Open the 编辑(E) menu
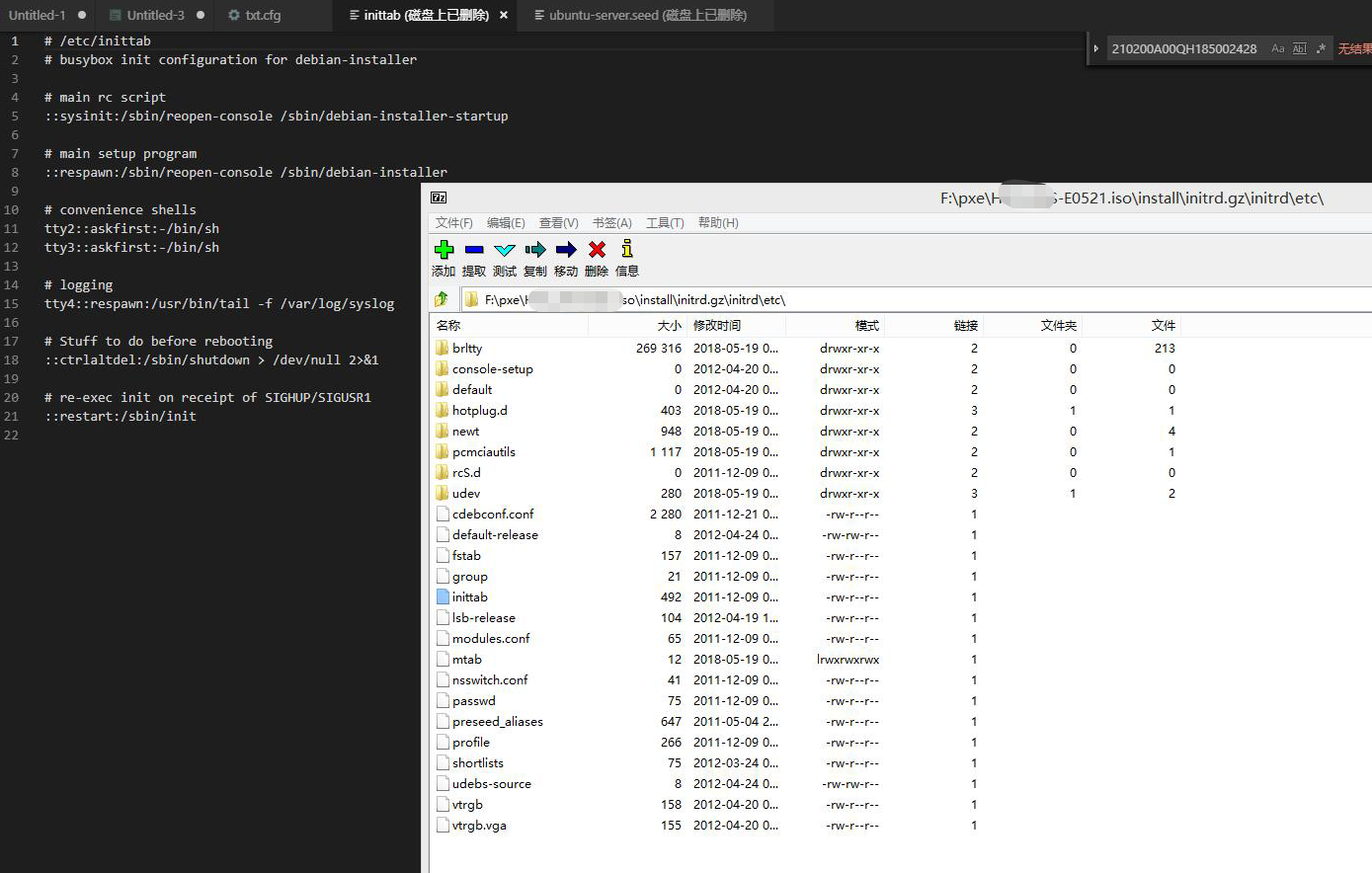 (x=506, y=223)
